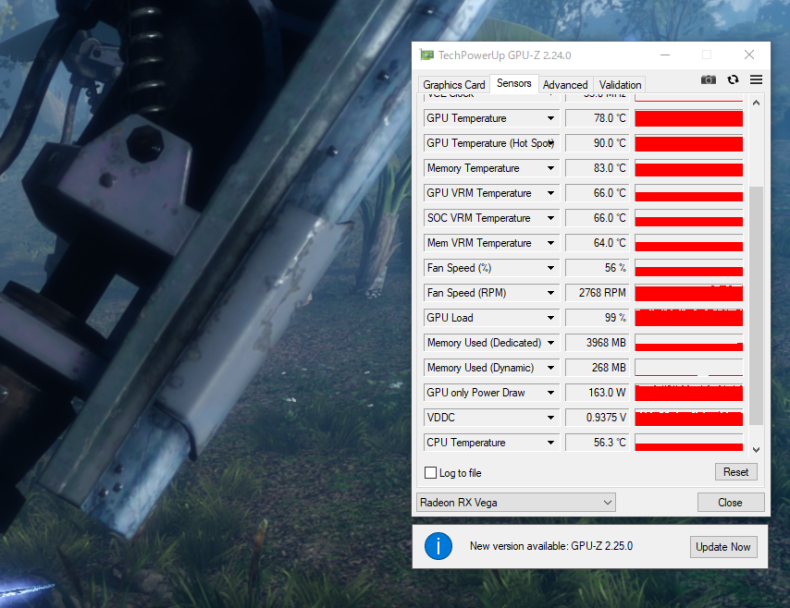Click the GPU-Z app icon in title bar
790x608 pixels.
click(x=427, y=55)
